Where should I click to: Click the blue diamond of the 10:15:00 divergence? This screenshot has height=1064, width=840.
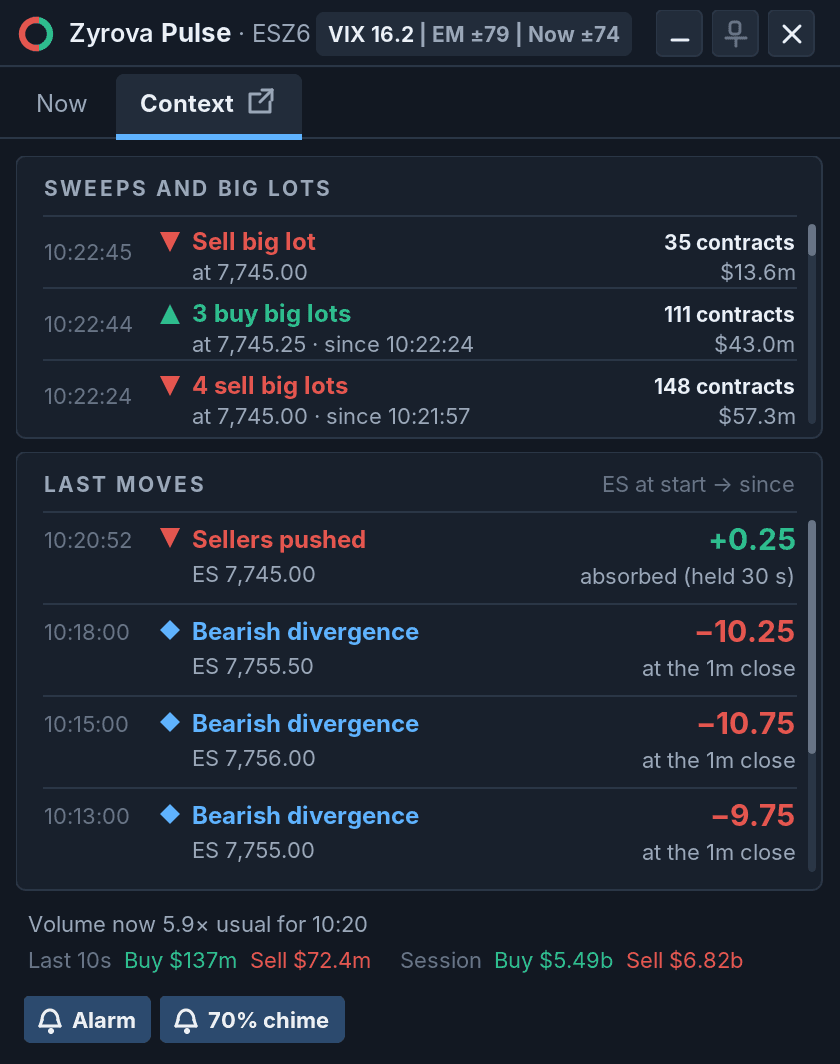170,723
